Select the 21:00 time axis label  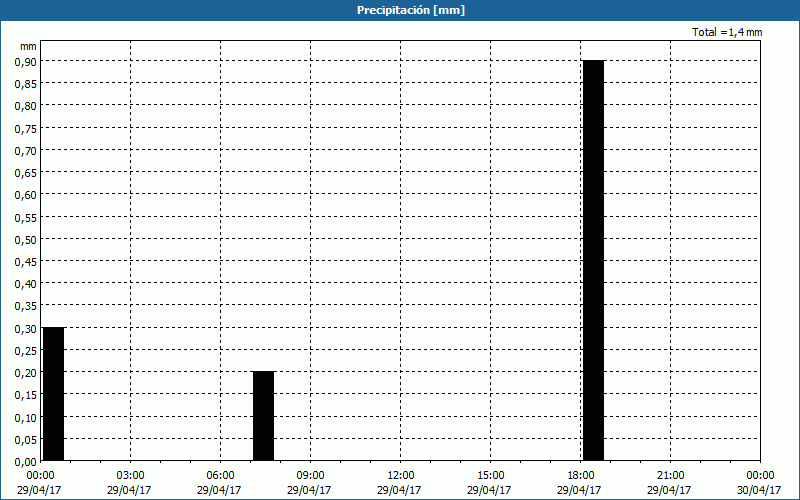pyautogui.click(x=670, y=476)
